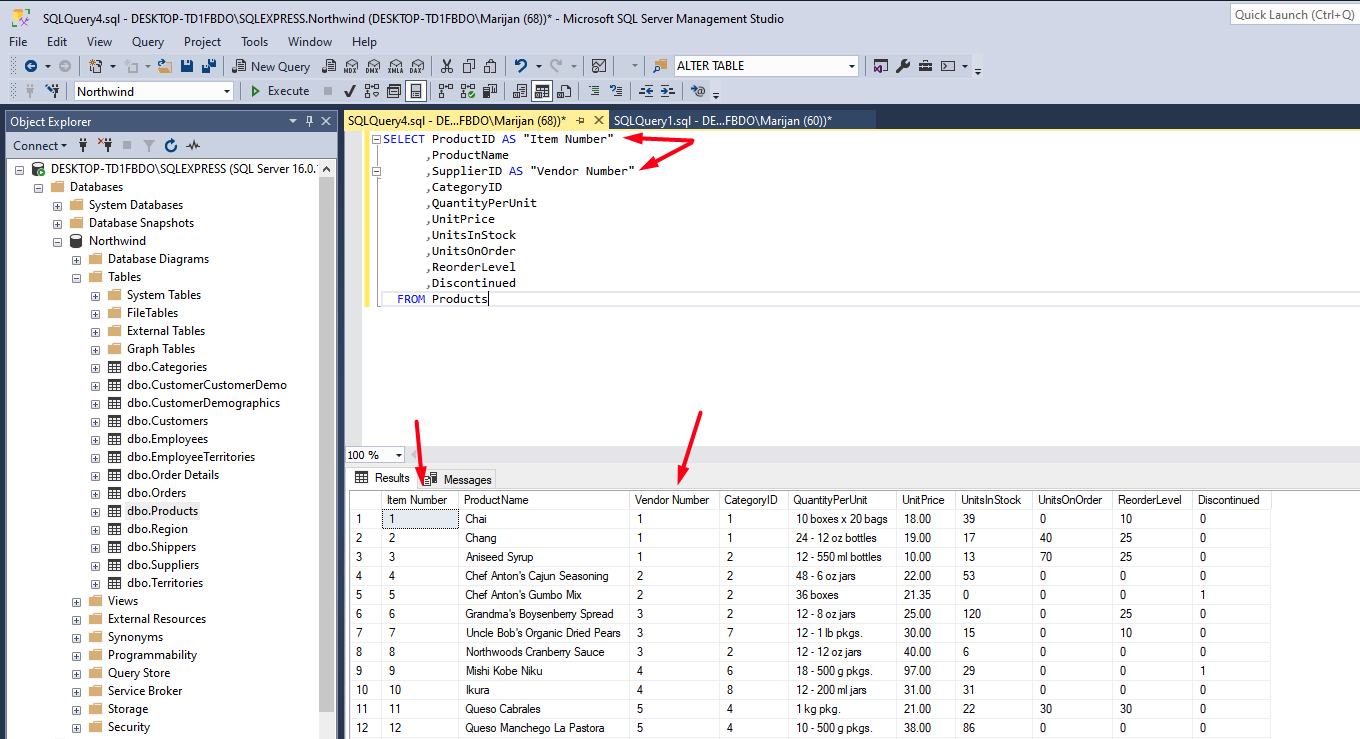The width and height of the screenshot is (1360, 739).
Task: Click the Save single-disk icon
Action: pyautogui.click(x=187, y=66)
